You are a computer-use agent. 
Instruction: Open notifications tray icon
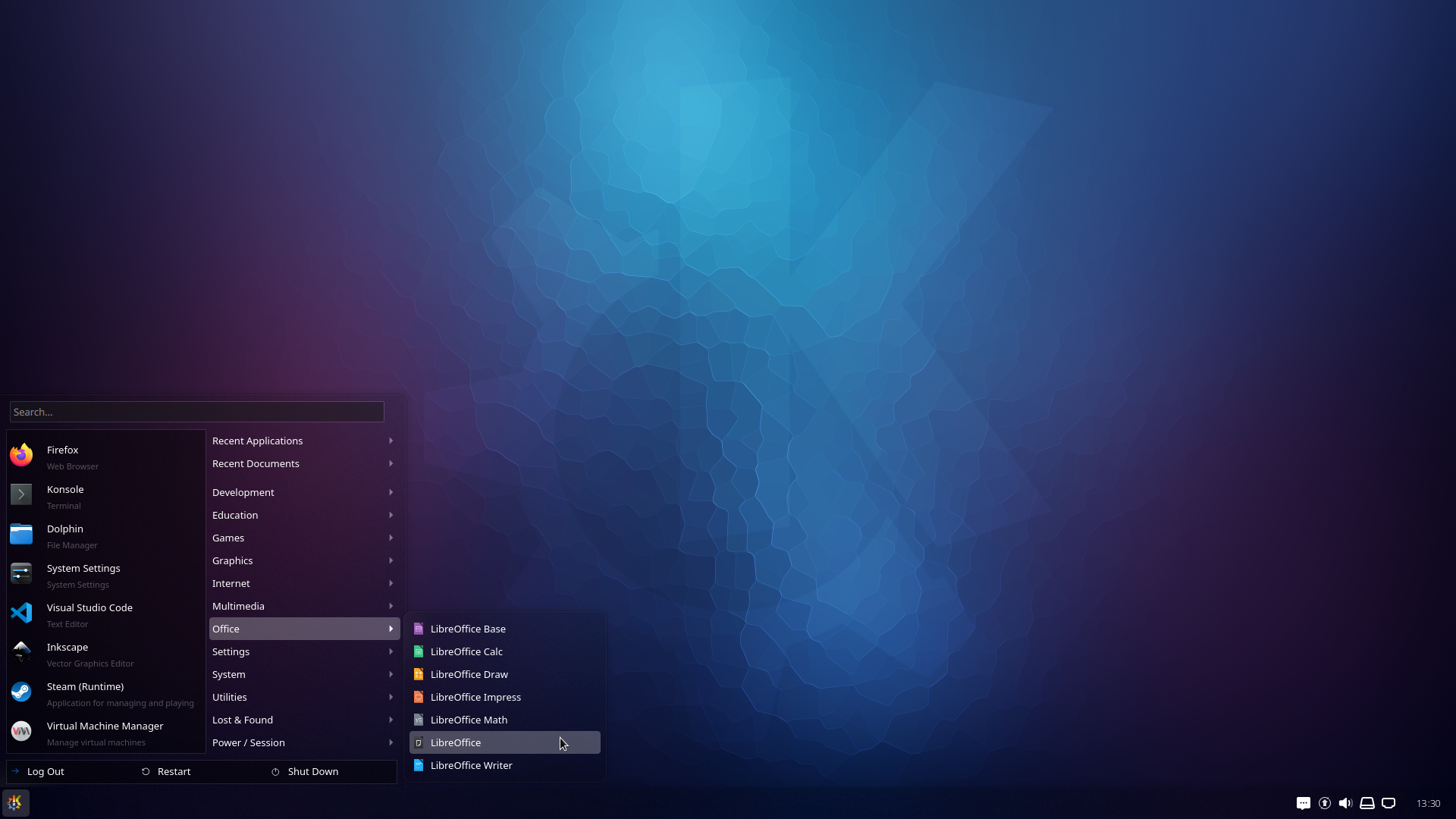click(x=1304, y=803)
